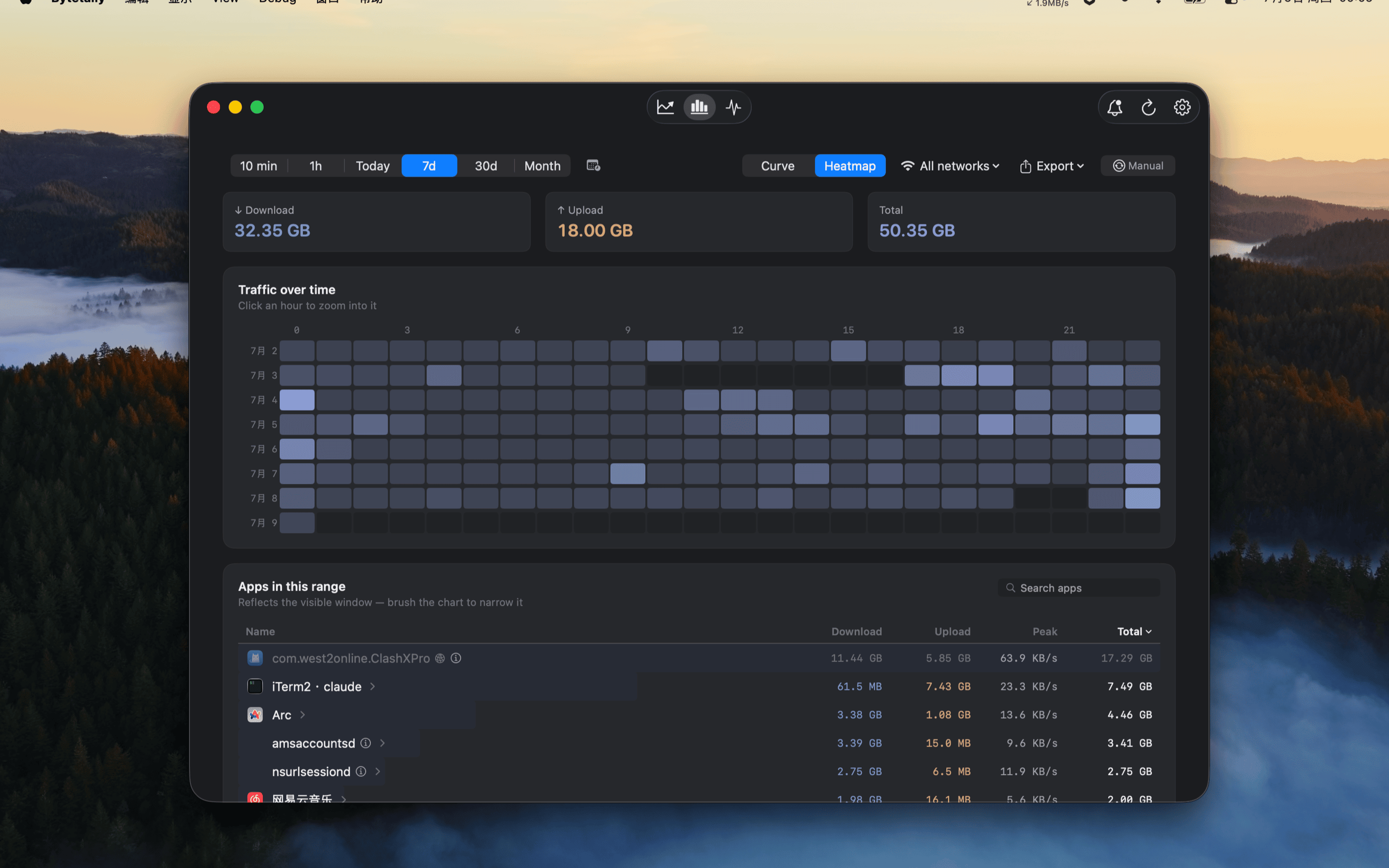Viewport: 1389px width, 868px height.
Task: Select the 30d range tab
Action: pos(486,166)
